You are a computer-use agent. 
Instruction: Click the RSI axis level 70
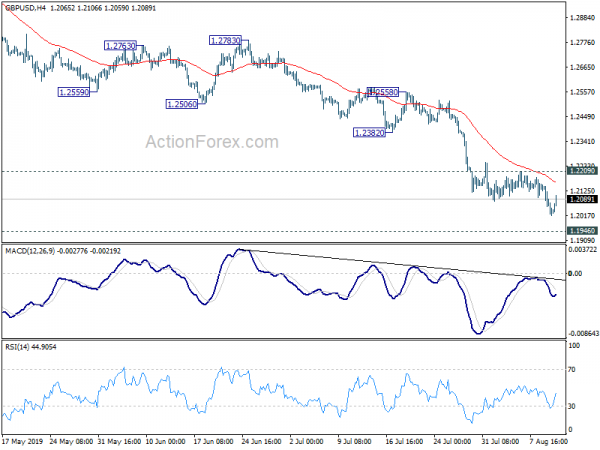[x=572, y=370]
